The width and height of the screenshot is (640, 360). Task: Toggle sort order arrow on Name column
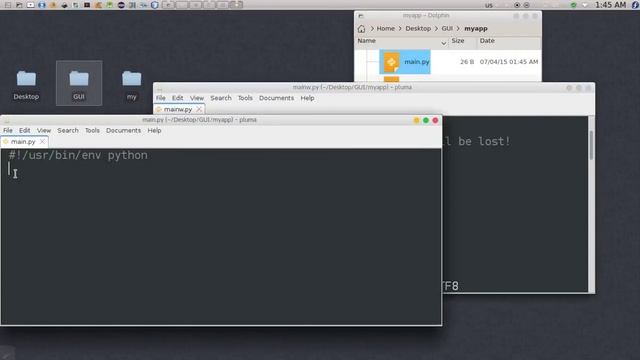click(444, 42)
